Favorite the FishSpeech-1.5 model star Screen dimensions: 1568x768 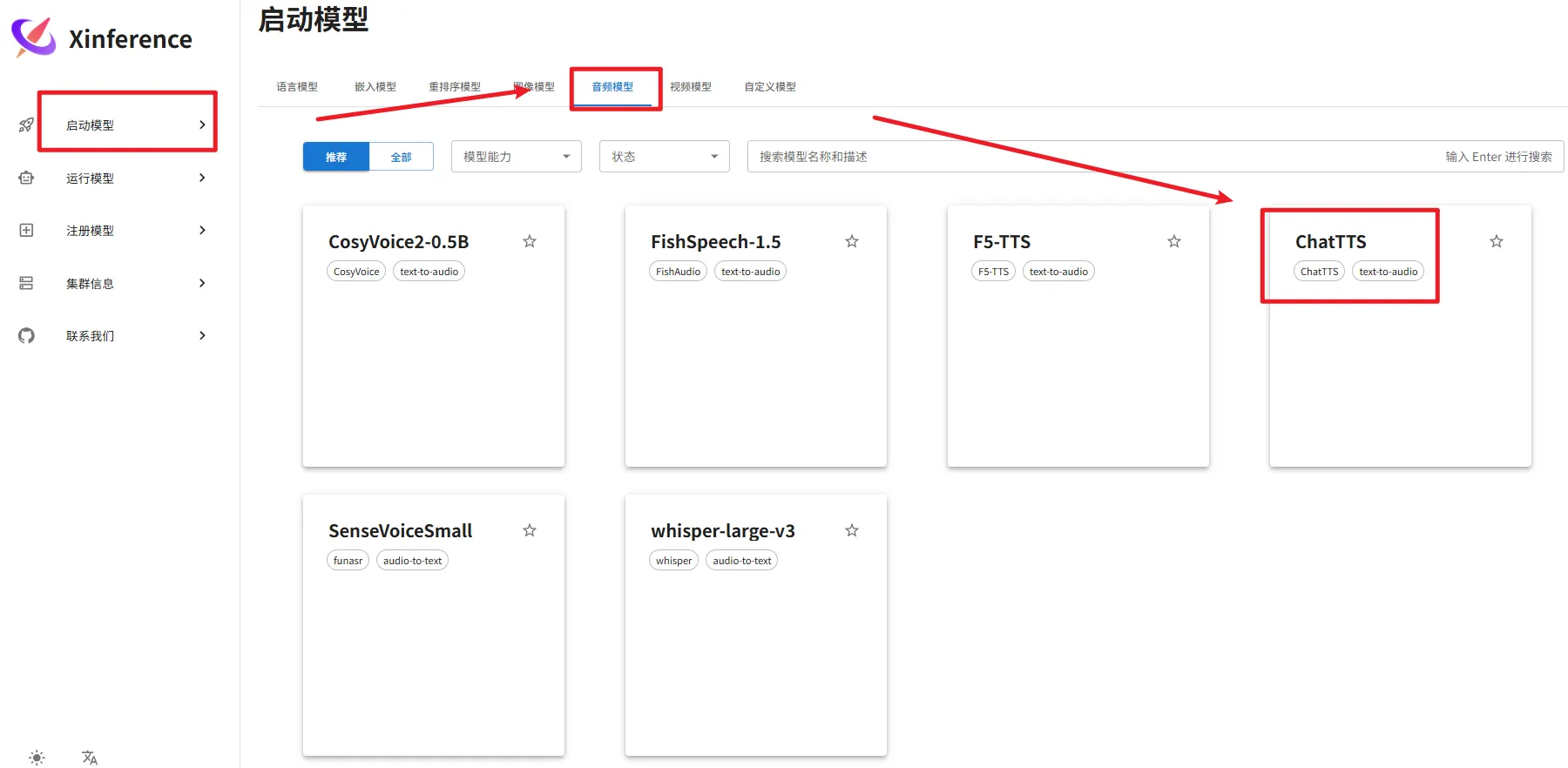coord(852,241)
